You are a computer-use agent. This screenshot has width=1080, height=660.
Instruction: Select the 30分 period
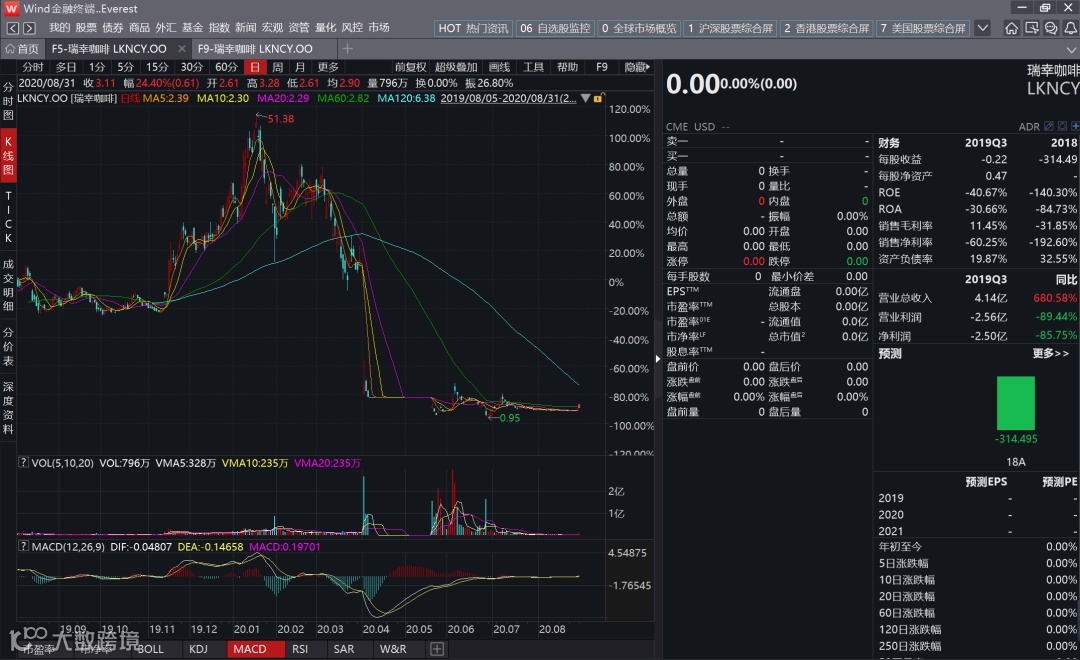191,67
